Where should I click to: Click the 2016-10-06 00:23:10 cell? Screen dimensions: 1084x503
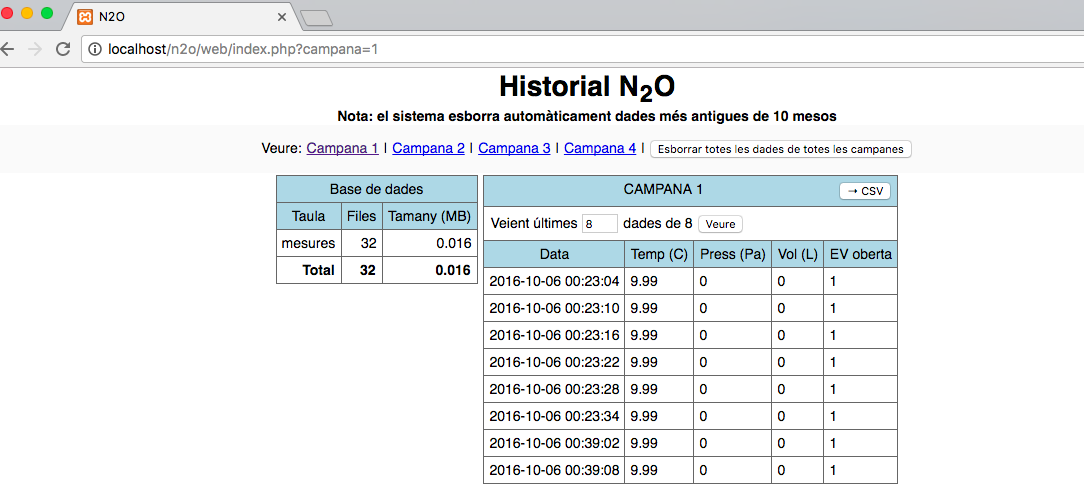(x=554, y=308)
